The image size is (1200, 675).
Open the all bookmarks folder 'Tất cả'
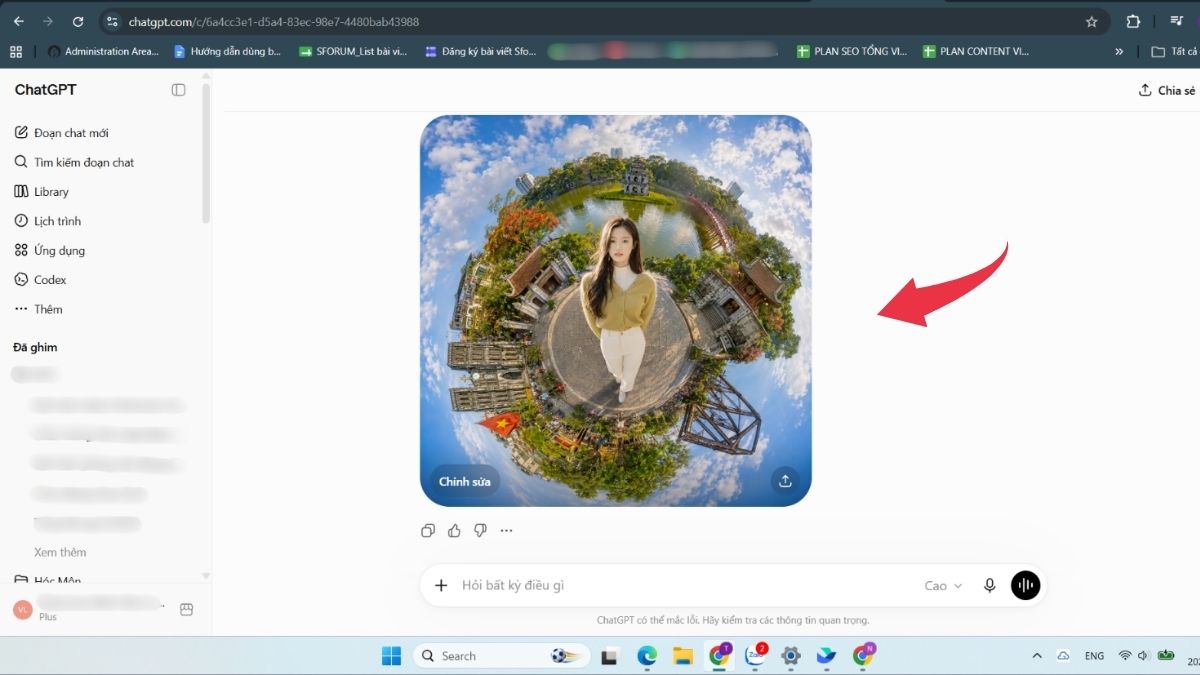pos(1174,51)
